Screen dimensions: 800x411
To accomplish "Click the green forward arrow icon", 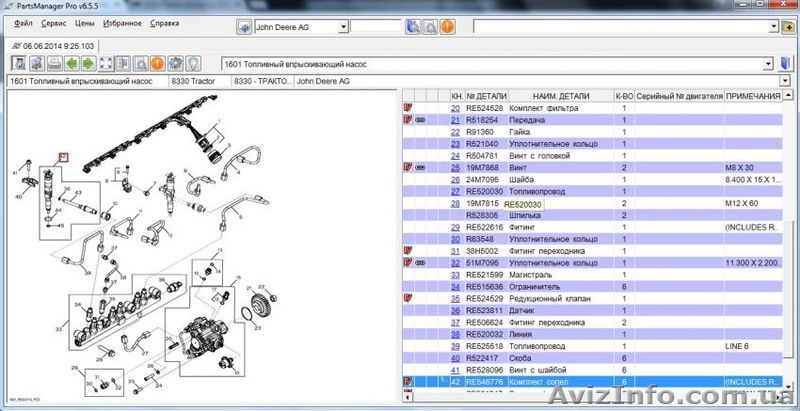I will click(x=86, y=63).
